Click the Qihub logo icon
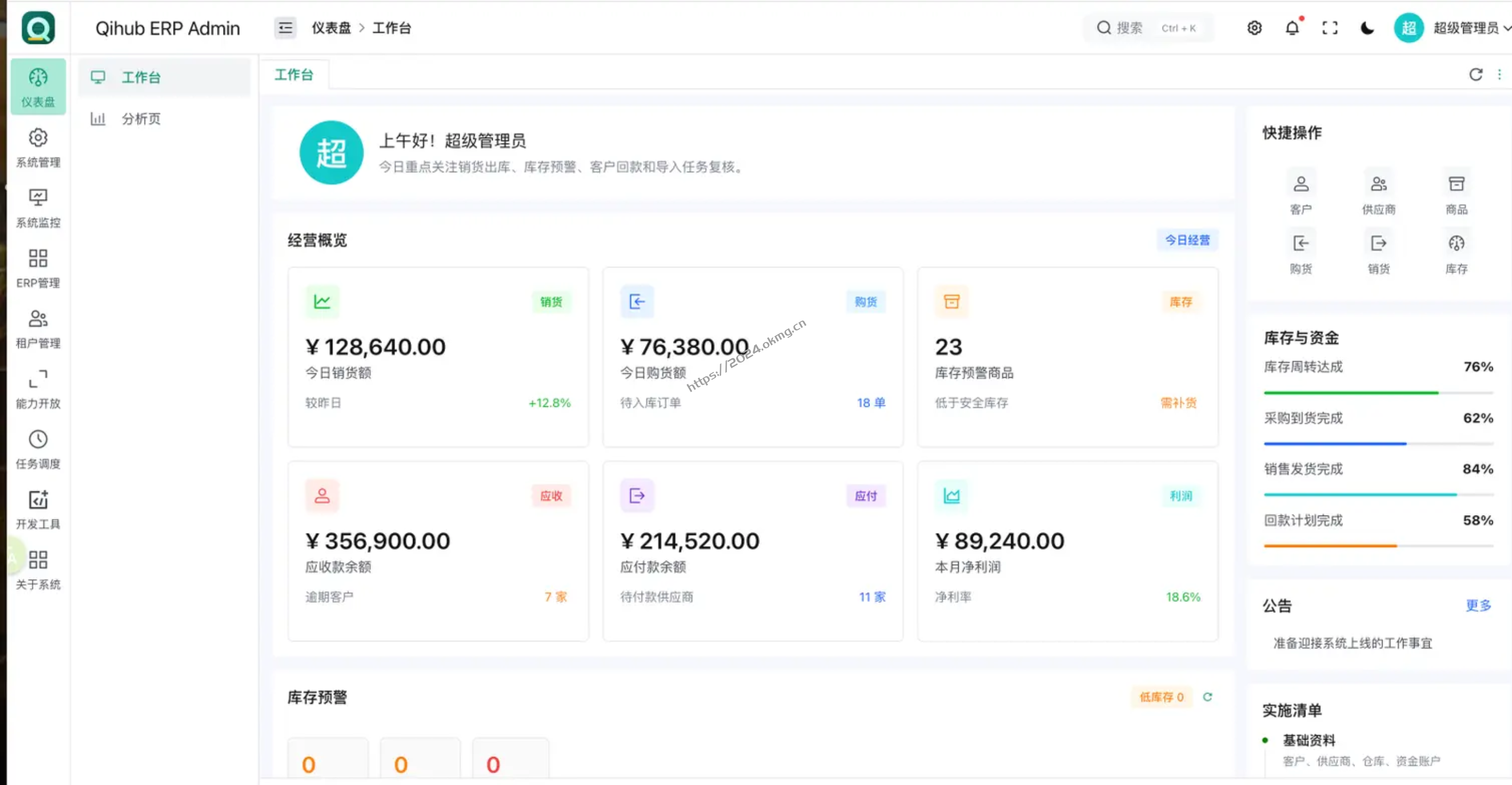Screen dimensions: 1512x785 [38, 28]
